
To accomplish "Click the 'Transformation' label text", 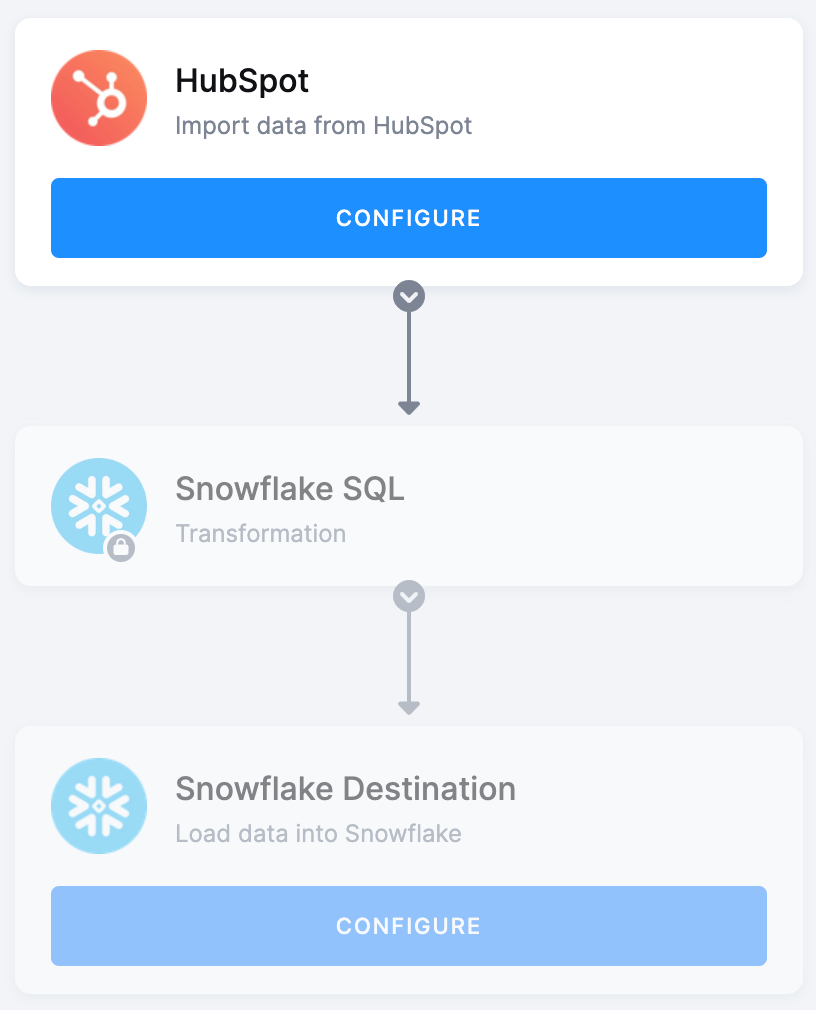I will (260, 533).
